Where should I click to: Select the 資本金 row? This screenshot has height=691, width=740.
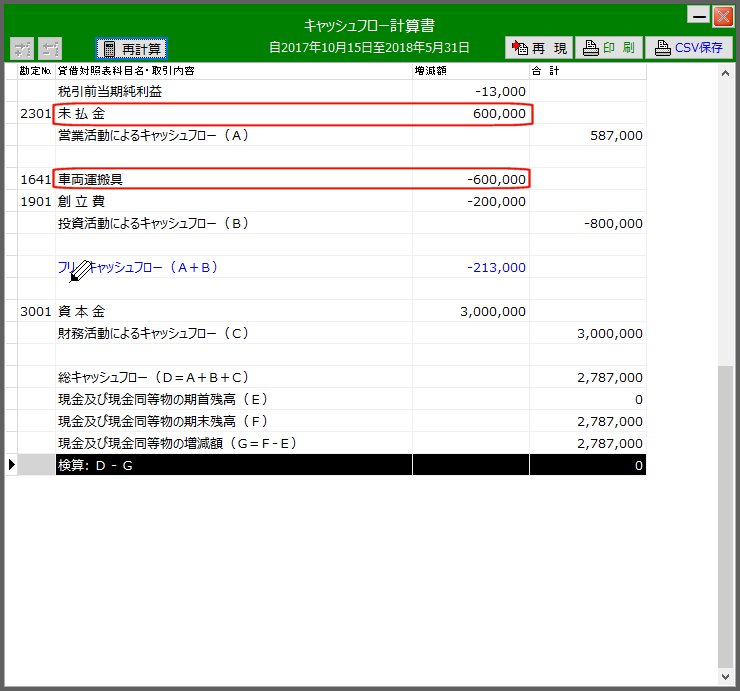pyautogui.click(x=234, y=311)
